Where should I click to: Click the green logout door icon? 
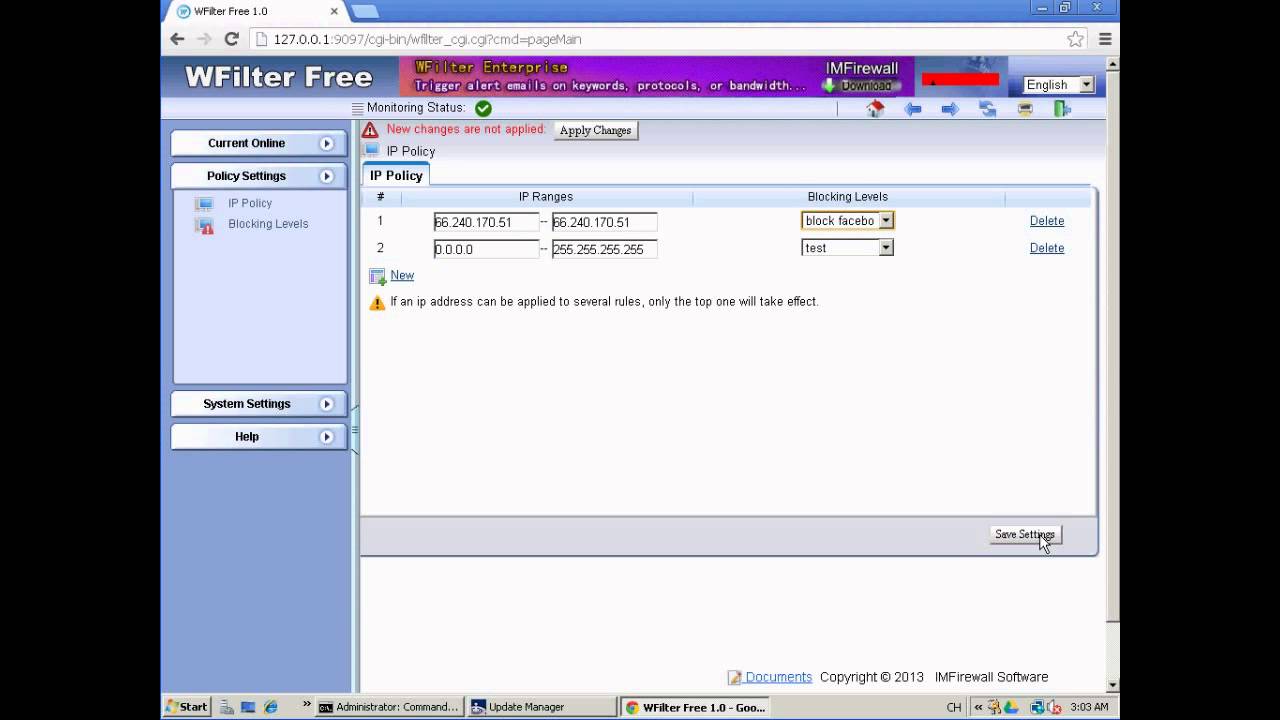click(1062, 109)
